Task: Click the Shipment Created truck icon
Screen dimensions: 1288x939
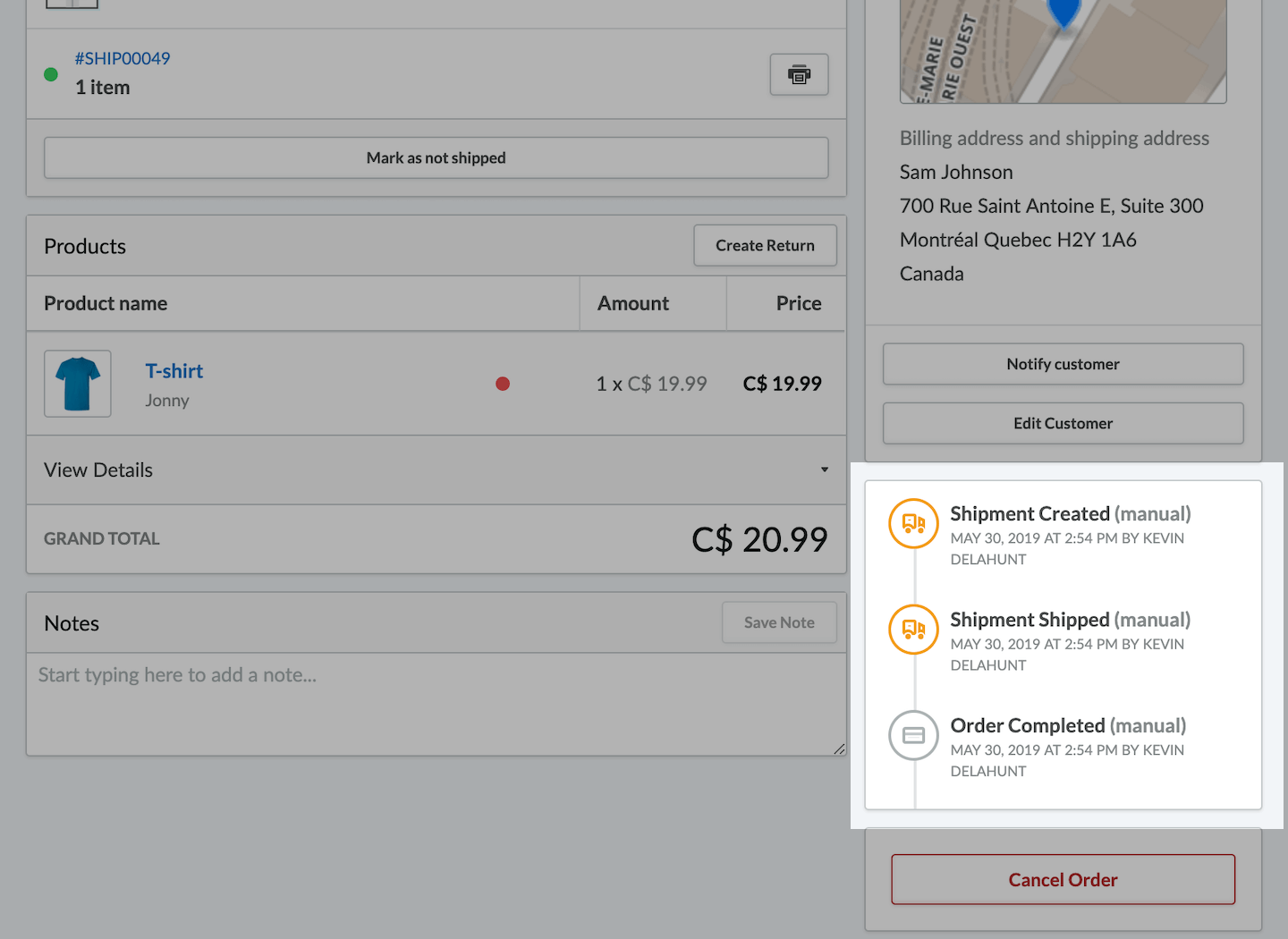Action: [913, 523]
